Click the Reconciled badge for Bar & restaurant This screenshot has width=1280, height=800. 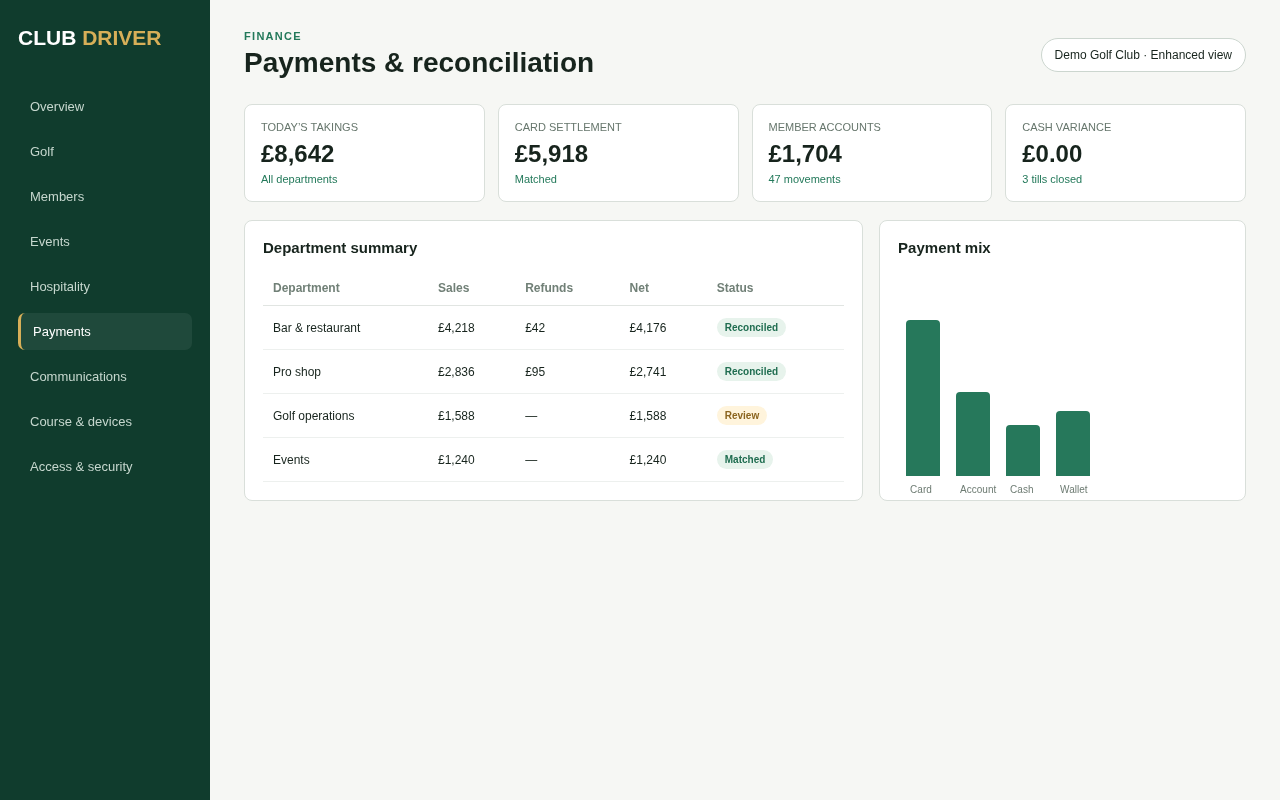[751, 328]
